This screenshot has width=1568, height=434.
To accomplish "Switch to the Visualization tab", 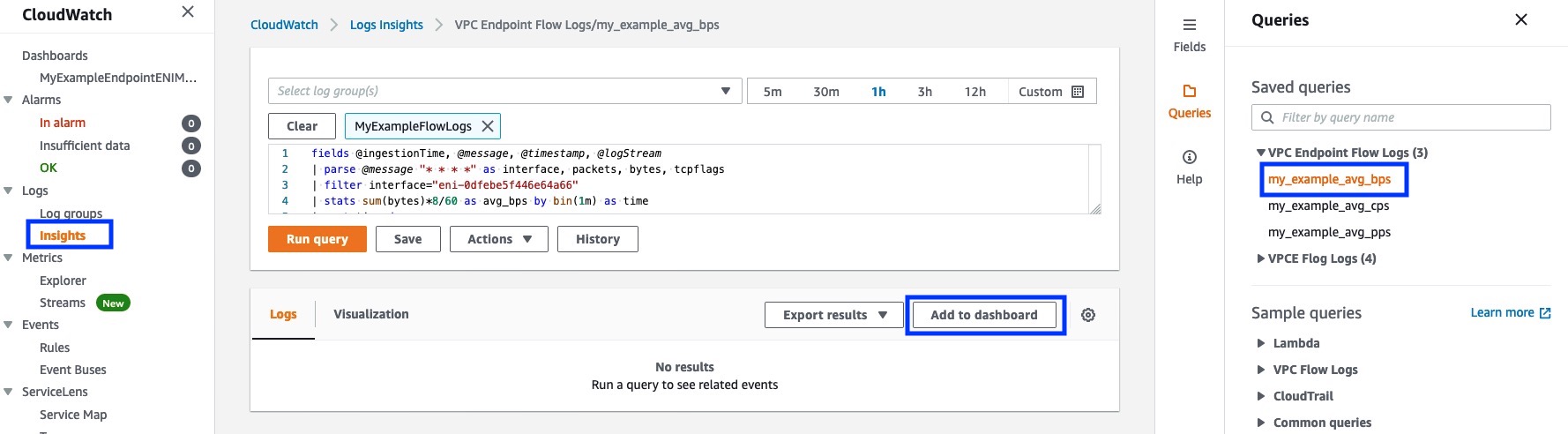I will pyautogui.click(x=370, y=314).
